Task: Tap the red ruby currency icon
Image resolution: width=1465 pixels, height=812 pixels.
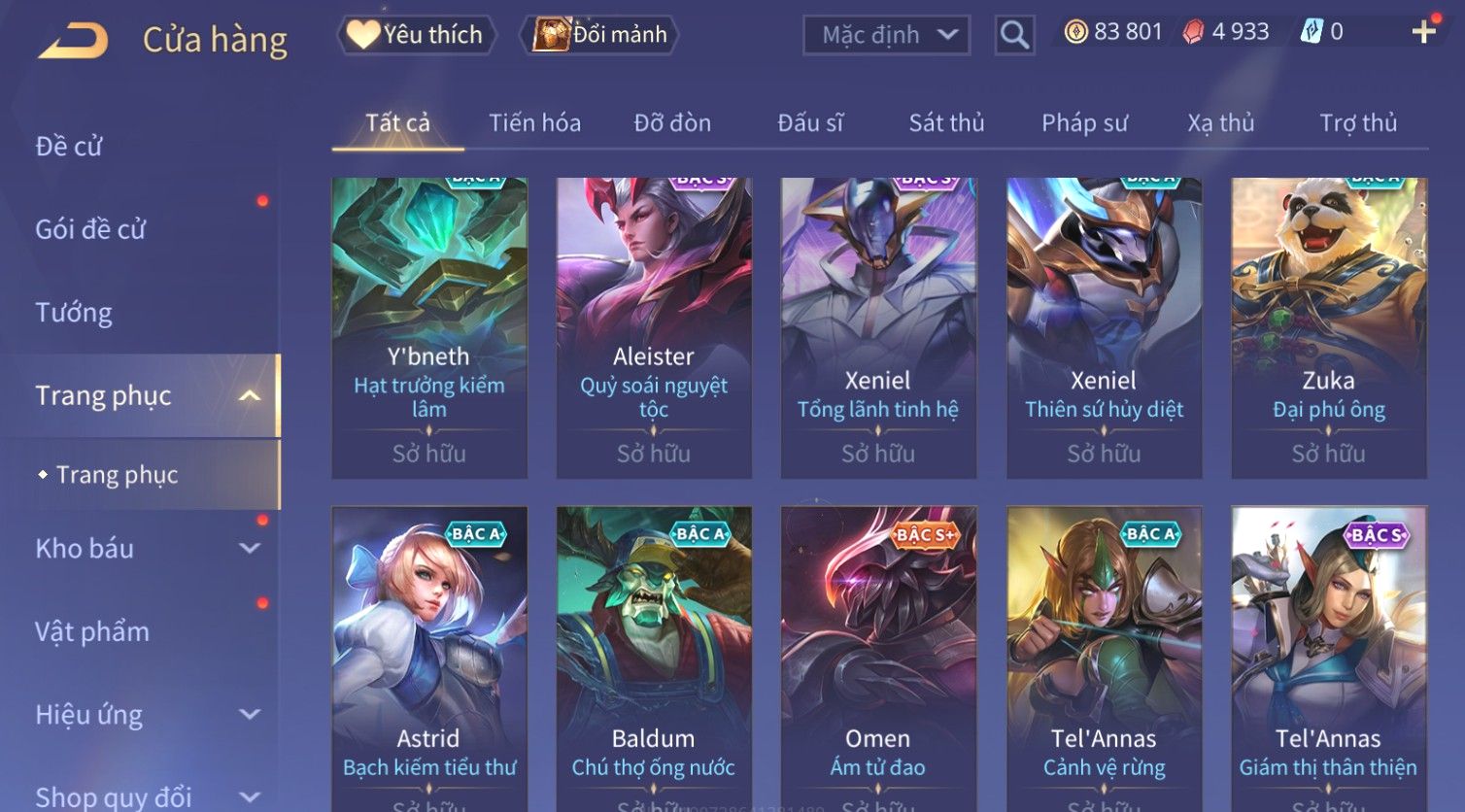Action: [x=1193, y=32]
